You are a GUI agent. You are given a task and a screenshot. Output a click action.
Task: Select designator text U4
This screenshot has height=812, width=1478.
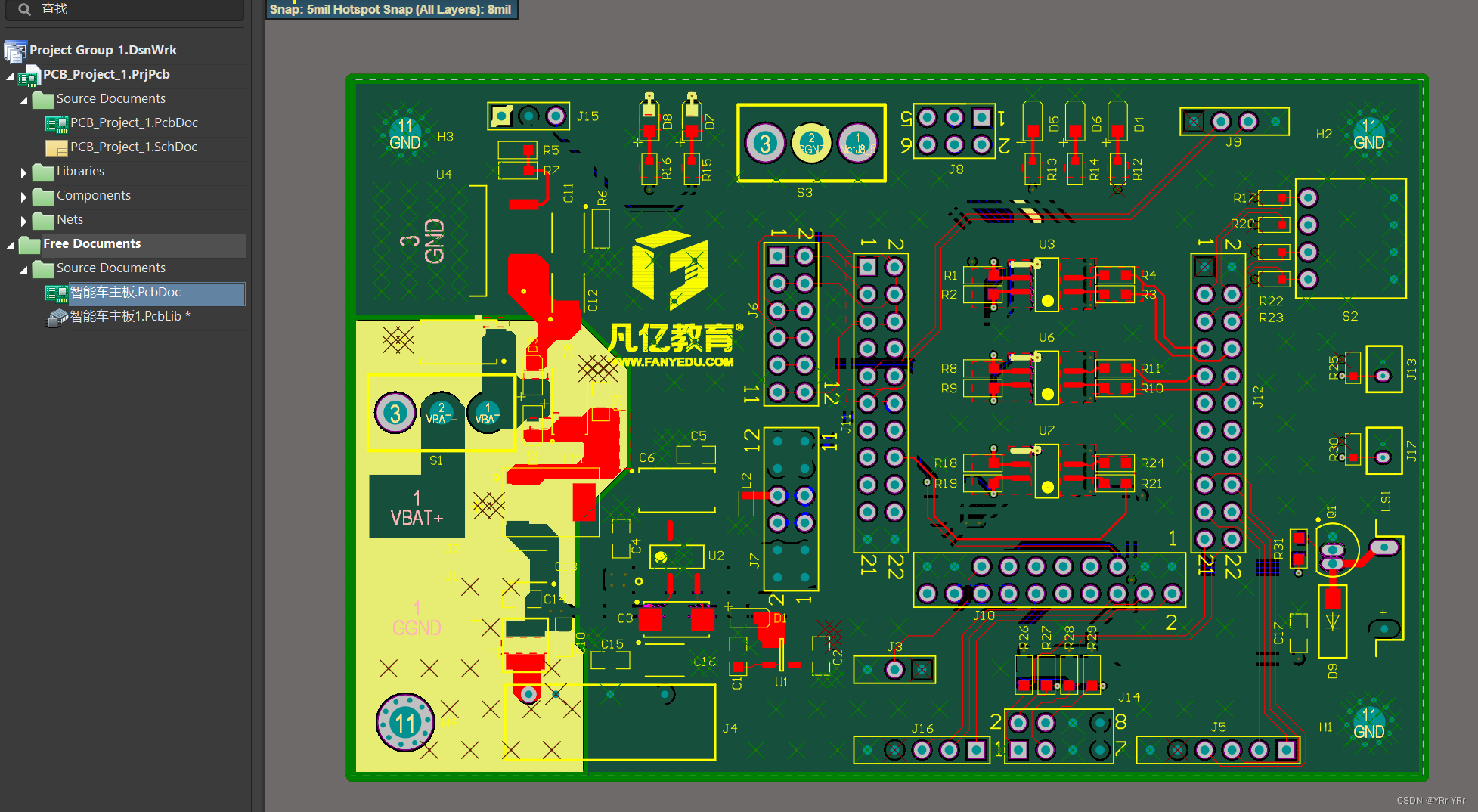pyautogui.click(x=444, y=175)
